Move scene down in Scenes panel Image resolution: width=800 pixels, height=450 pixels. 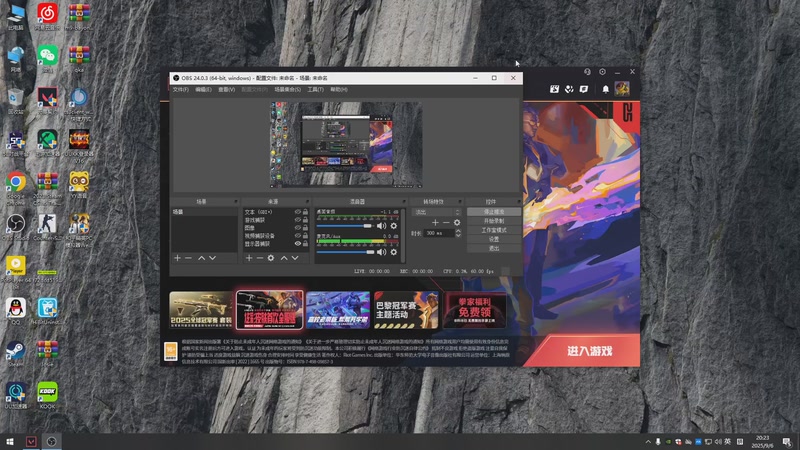coord(212,258)
